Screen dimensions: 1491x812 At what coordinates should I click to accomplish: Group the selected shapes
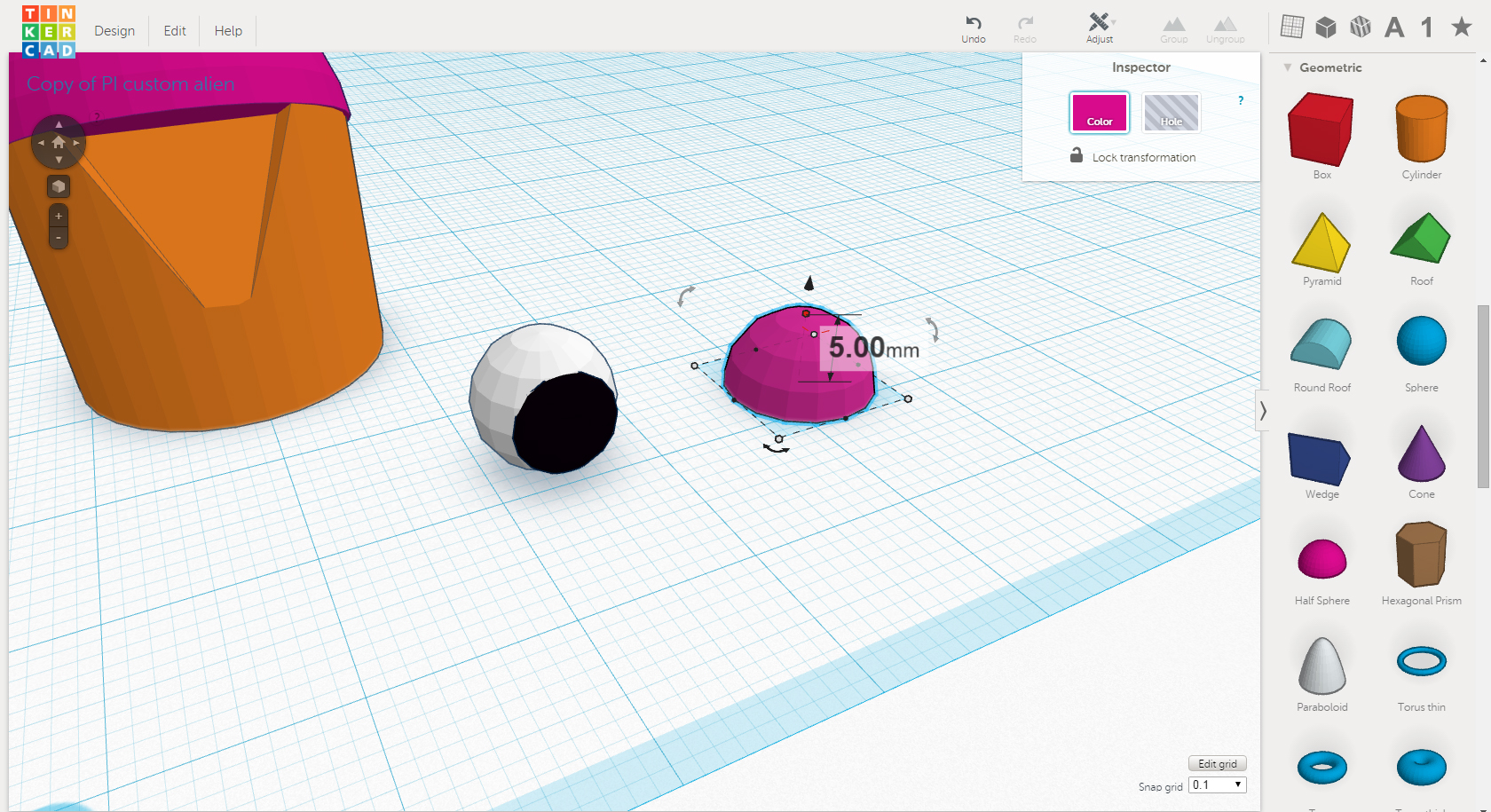(1174, 28)
